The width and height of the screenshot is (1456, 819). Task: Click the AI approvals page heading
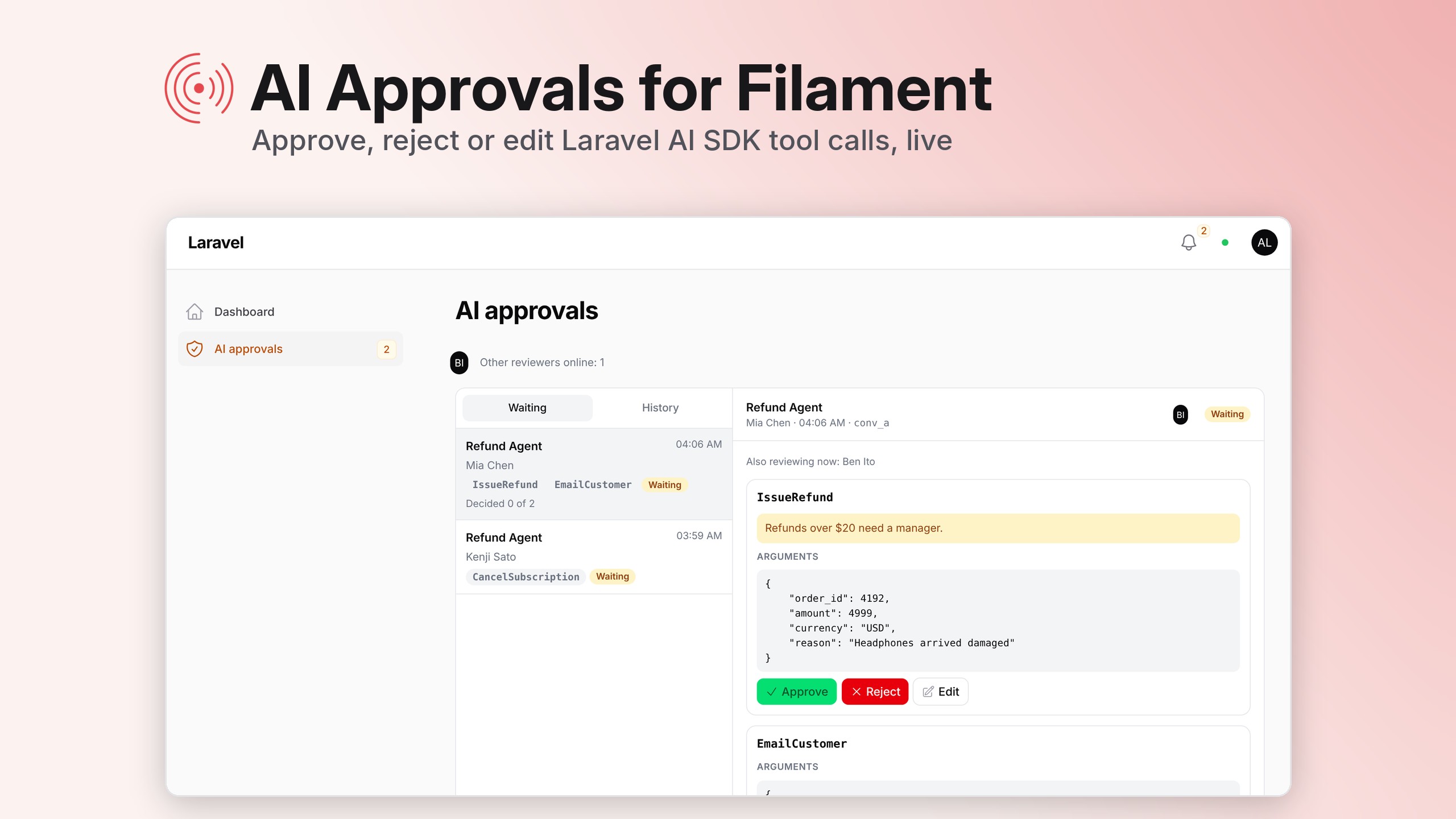pyautogui.click(x=527, y=311)
